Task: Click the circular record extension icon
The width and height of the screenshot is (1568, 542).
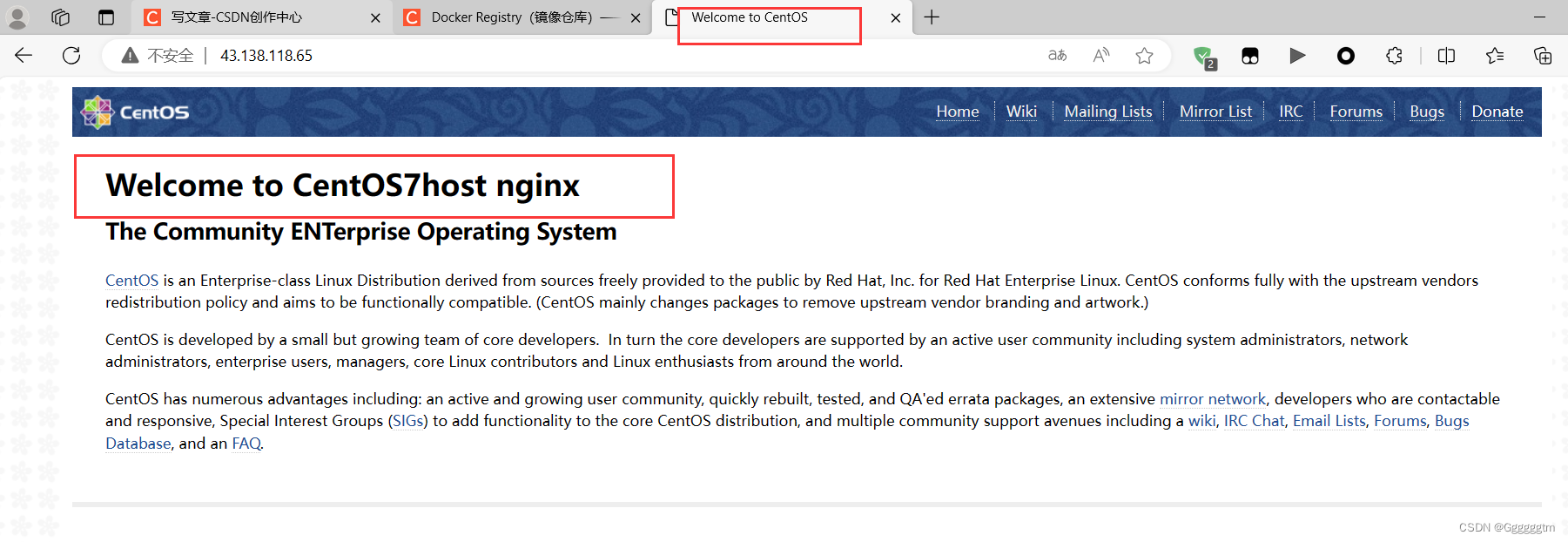Action: pos(1346,56)
